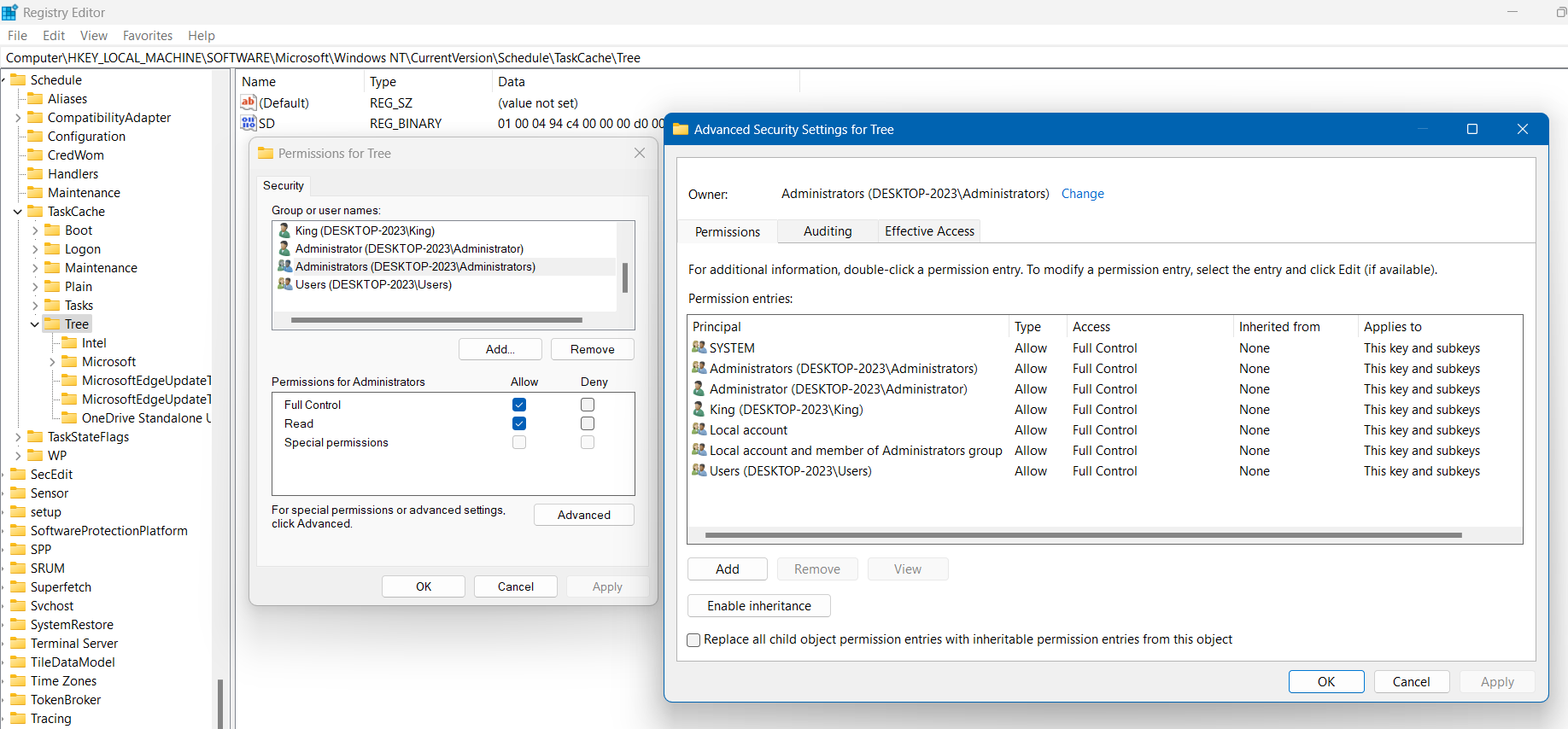Click the SD binary value icon
1568x729 pixels.
249,123
